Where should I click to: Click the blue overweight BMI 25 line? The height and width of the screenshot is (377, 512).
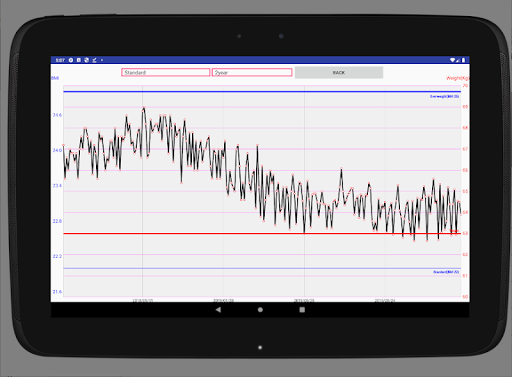(x=262, y=91)
